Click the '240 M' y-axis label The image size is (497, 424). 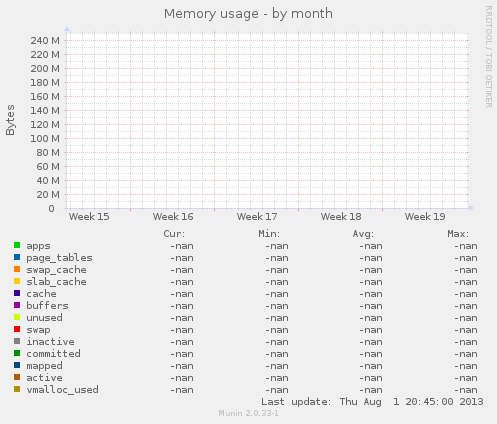click(45, 41)
